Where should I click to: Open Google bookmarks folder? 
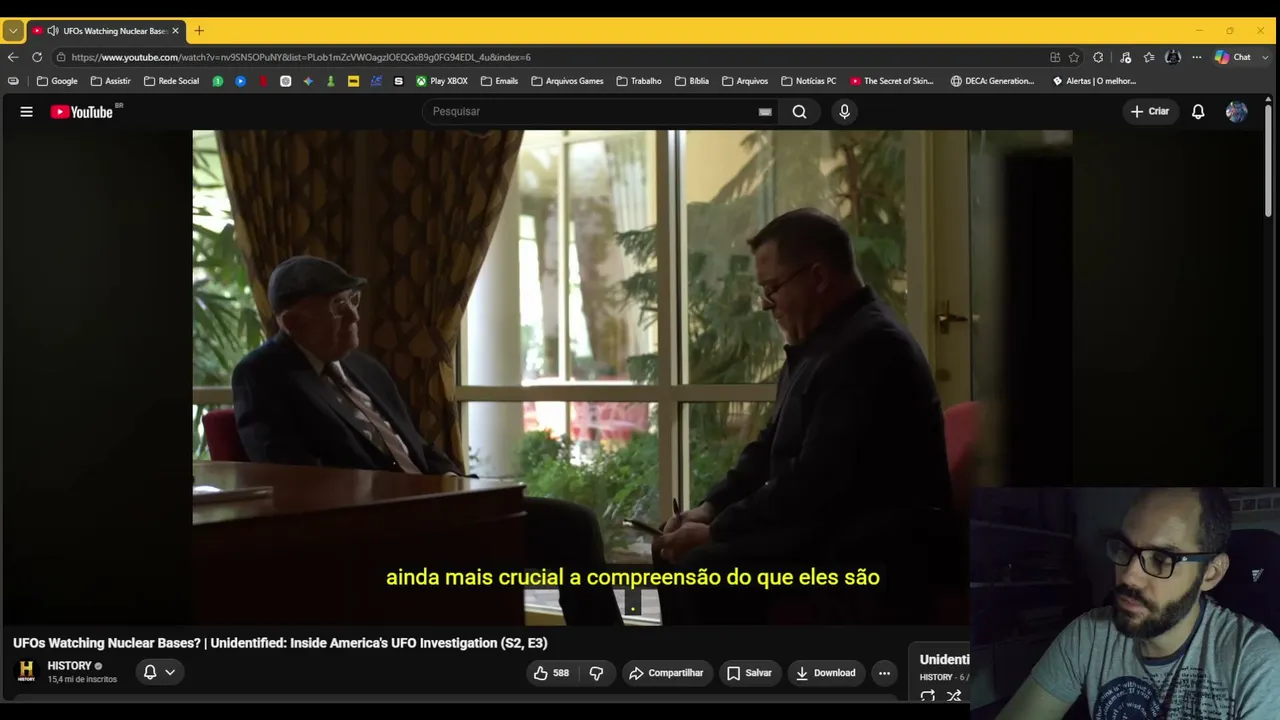point(57,81)
